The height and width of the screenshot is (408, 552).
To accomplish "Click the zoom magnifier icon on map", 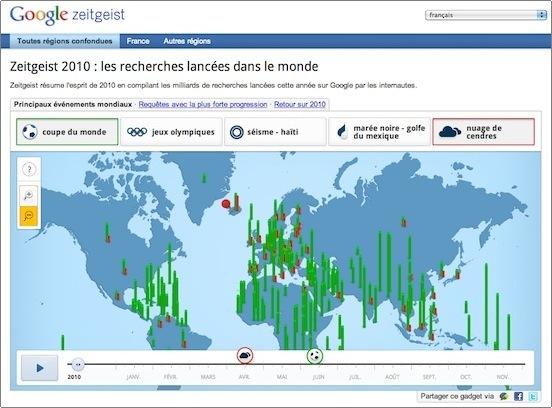I will 29,195.
